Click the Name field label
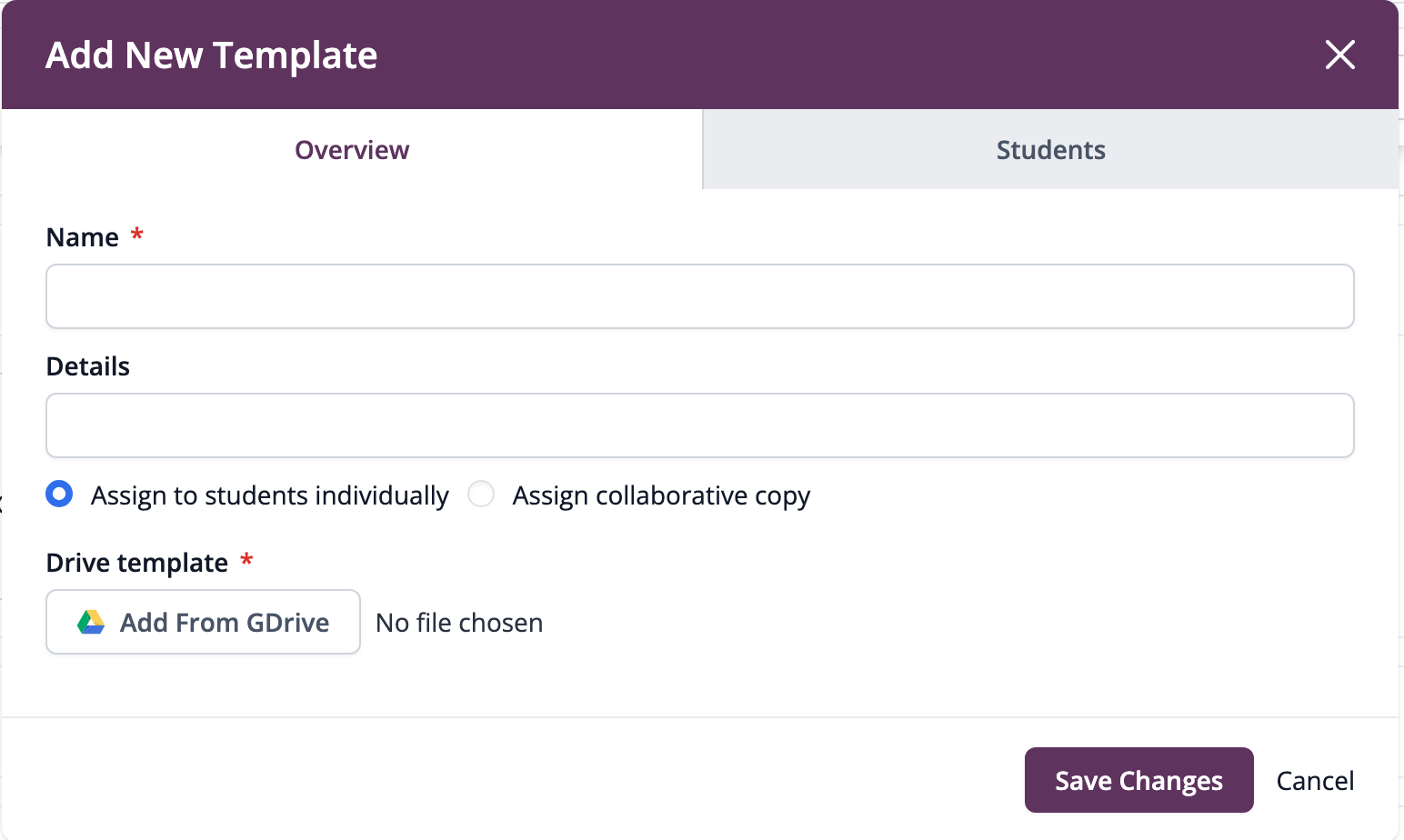 coord(82,236)
